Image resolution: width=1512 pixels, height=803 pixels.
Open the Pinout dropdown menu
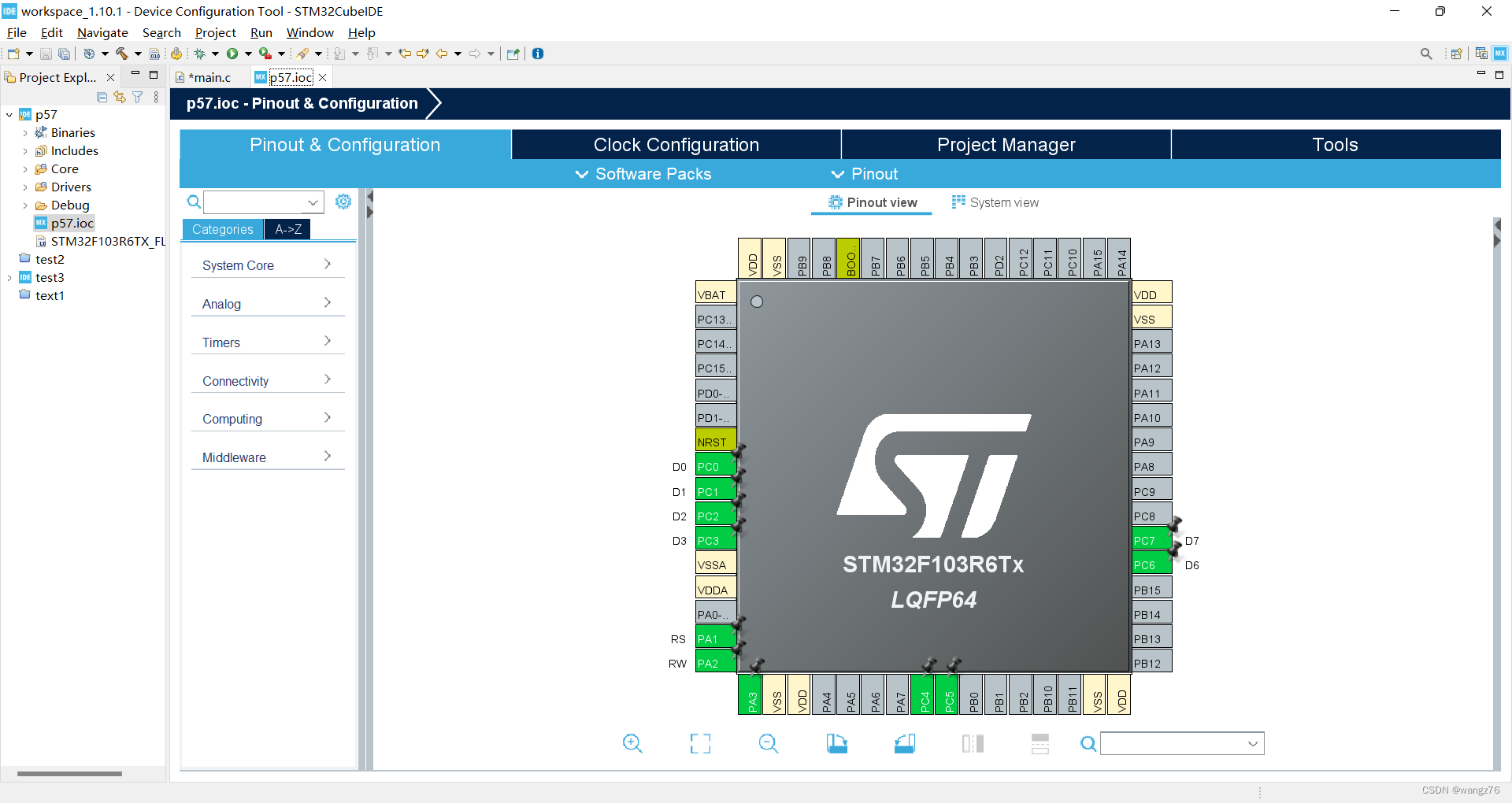[x=865, y=174]
